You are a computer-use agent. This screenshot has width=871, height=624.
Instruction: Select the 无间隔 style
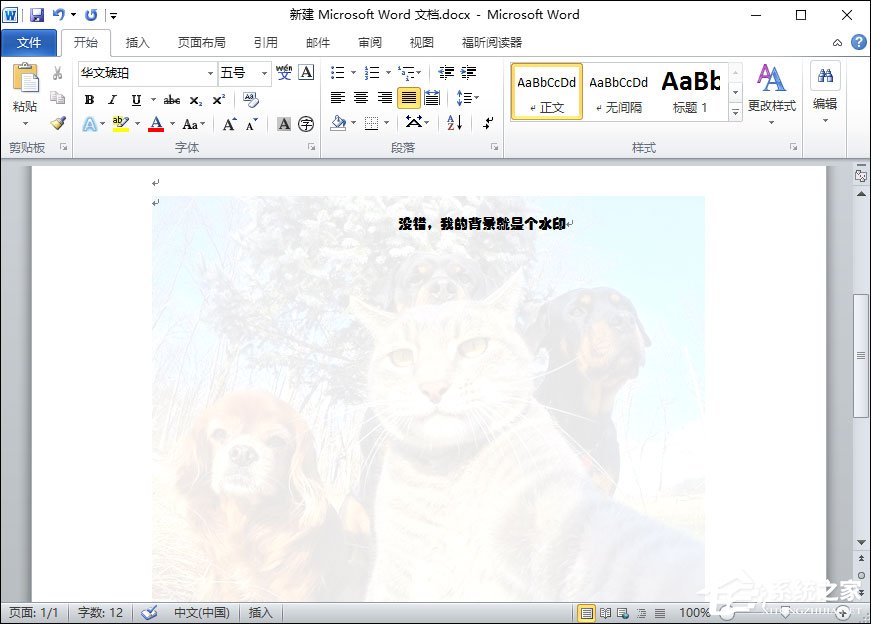(x=617, y=92)
